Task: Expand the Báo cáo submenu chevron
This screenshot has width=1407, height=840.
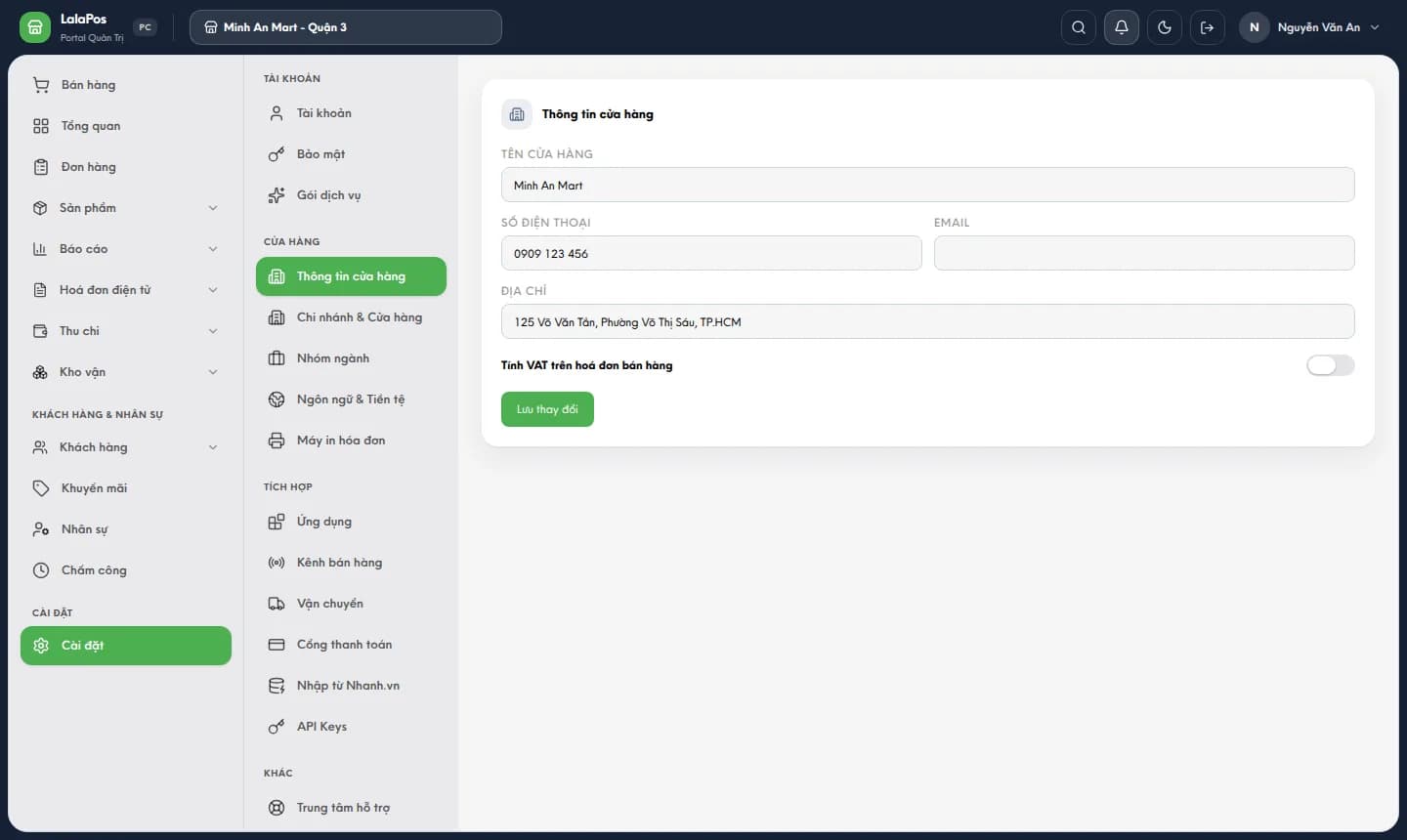Action: point(213,249)
